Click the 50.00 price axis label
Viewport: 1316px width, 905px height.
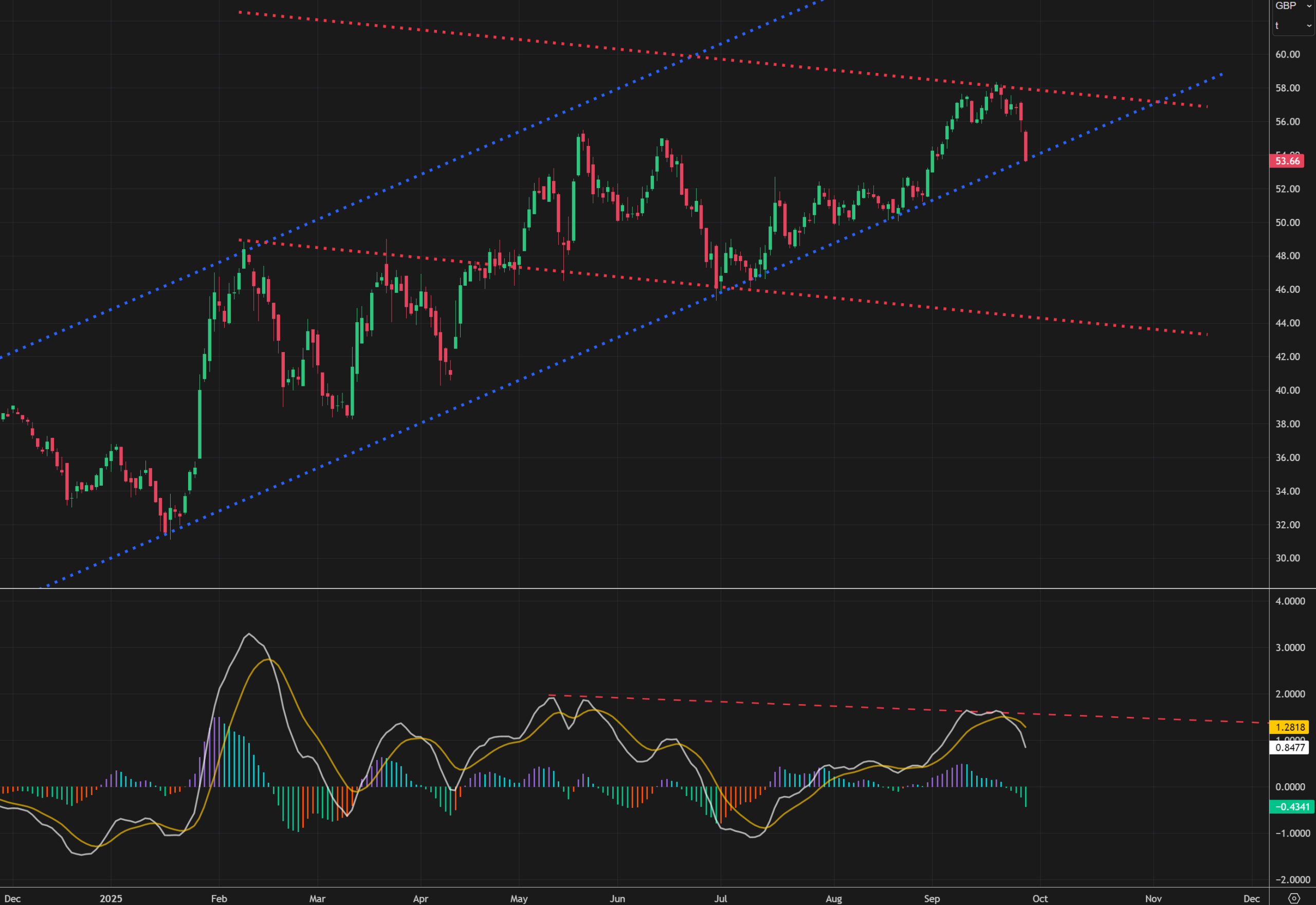pyautogui.click(x=1288, y=223)
